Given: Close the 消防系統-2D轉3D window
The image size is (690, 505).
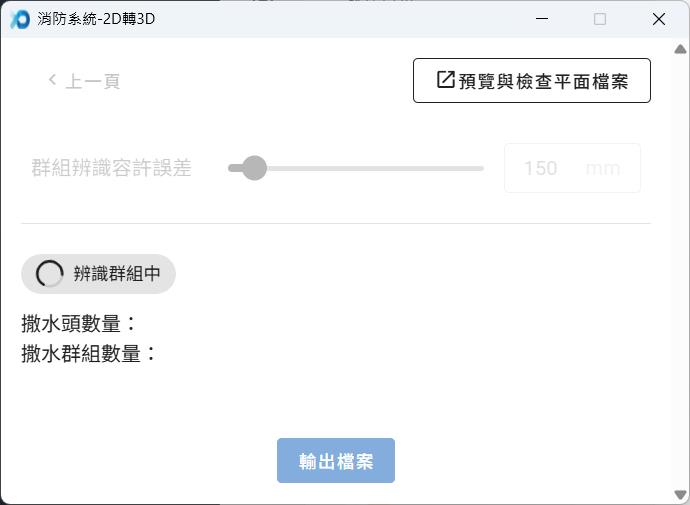Looking at the screenshot, I should click(x=658, y=19).
